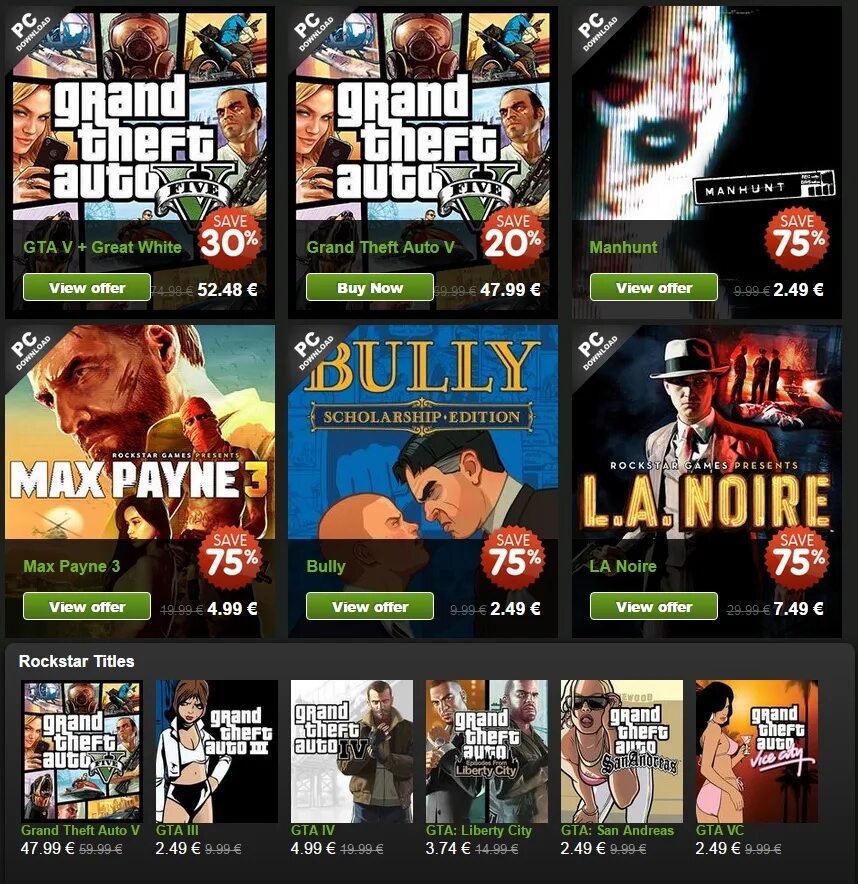Click Buy Now for Grand Theft Auto V

[x=370, y=288]
